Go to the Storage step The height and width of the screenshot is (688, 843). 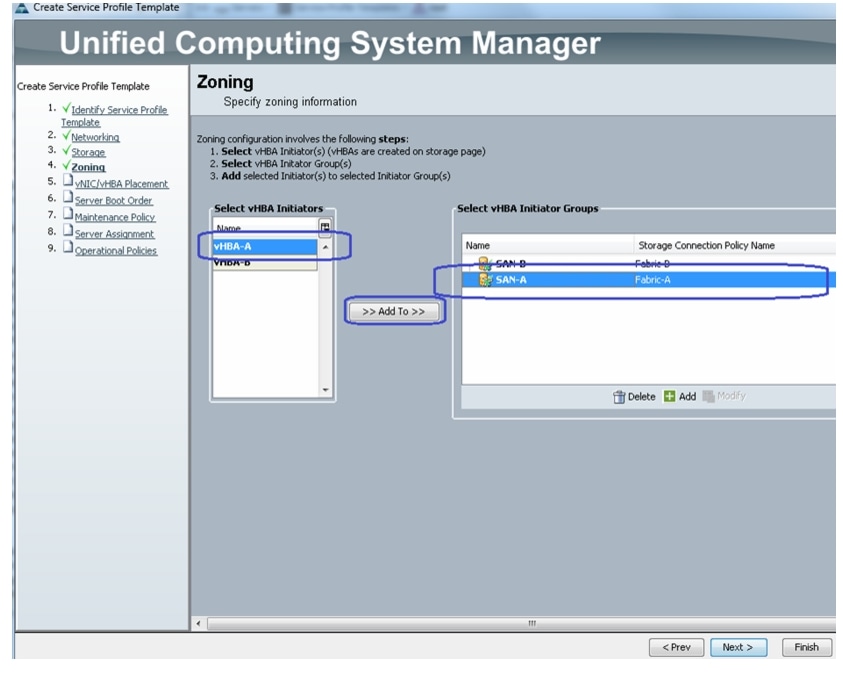pyautogui.click(x=88, y=152)
